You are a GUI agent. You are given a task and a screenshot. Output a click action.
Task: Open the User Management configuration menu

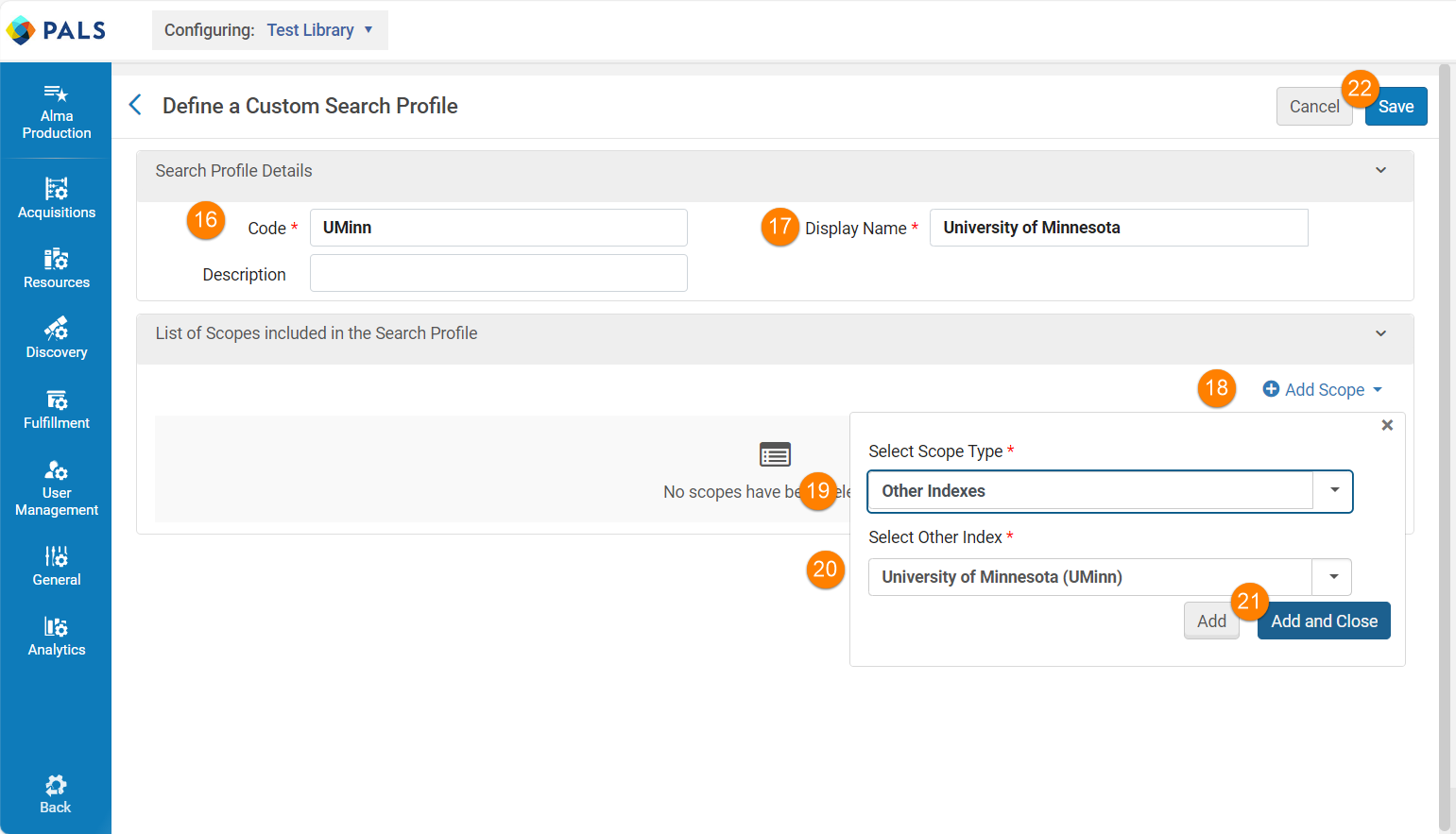[x=56, y=487]
